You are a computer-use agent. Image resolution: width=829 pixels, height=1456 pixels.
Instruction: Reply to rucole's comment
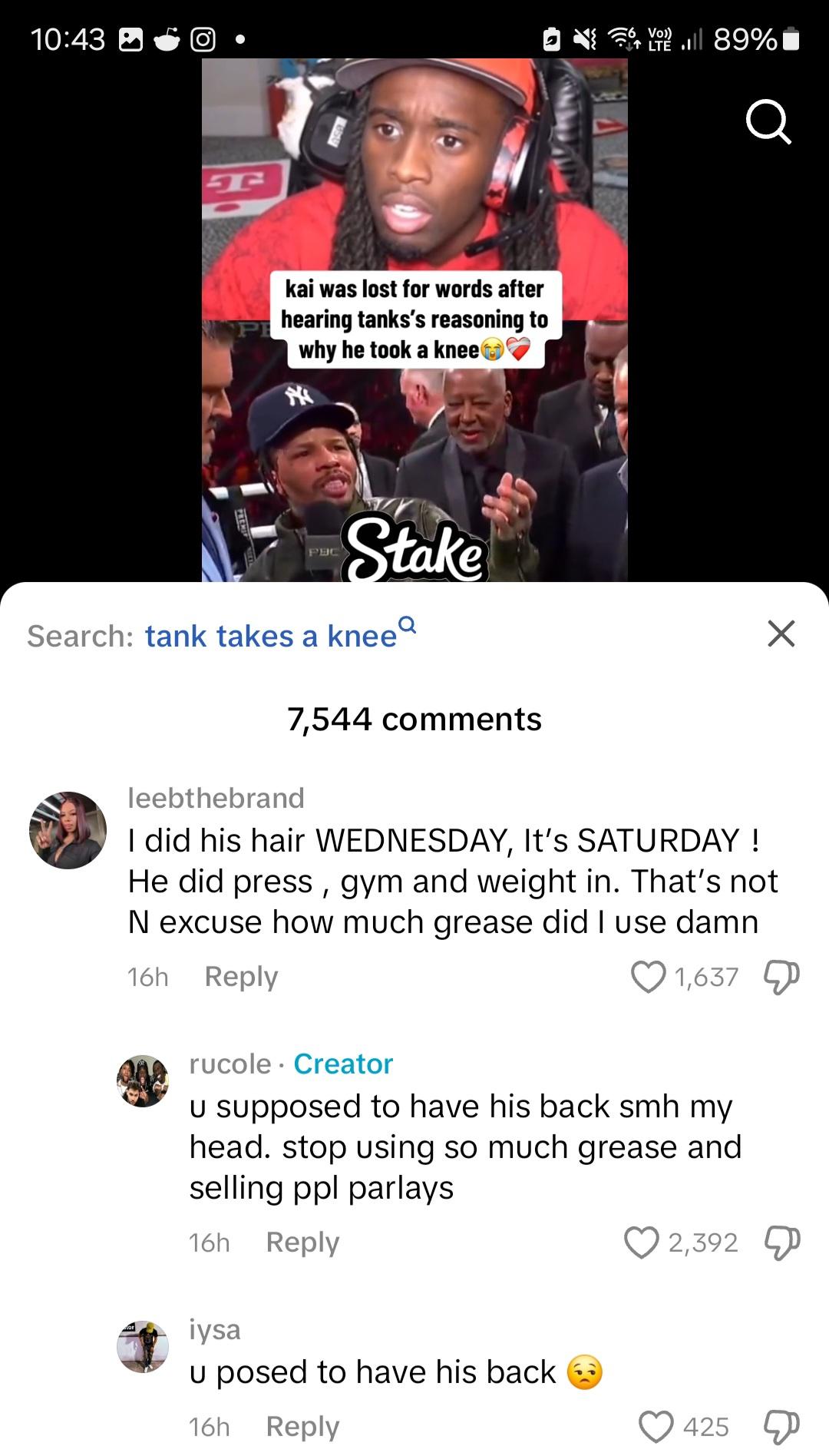pyautogui.click(x=302, y=1243)
